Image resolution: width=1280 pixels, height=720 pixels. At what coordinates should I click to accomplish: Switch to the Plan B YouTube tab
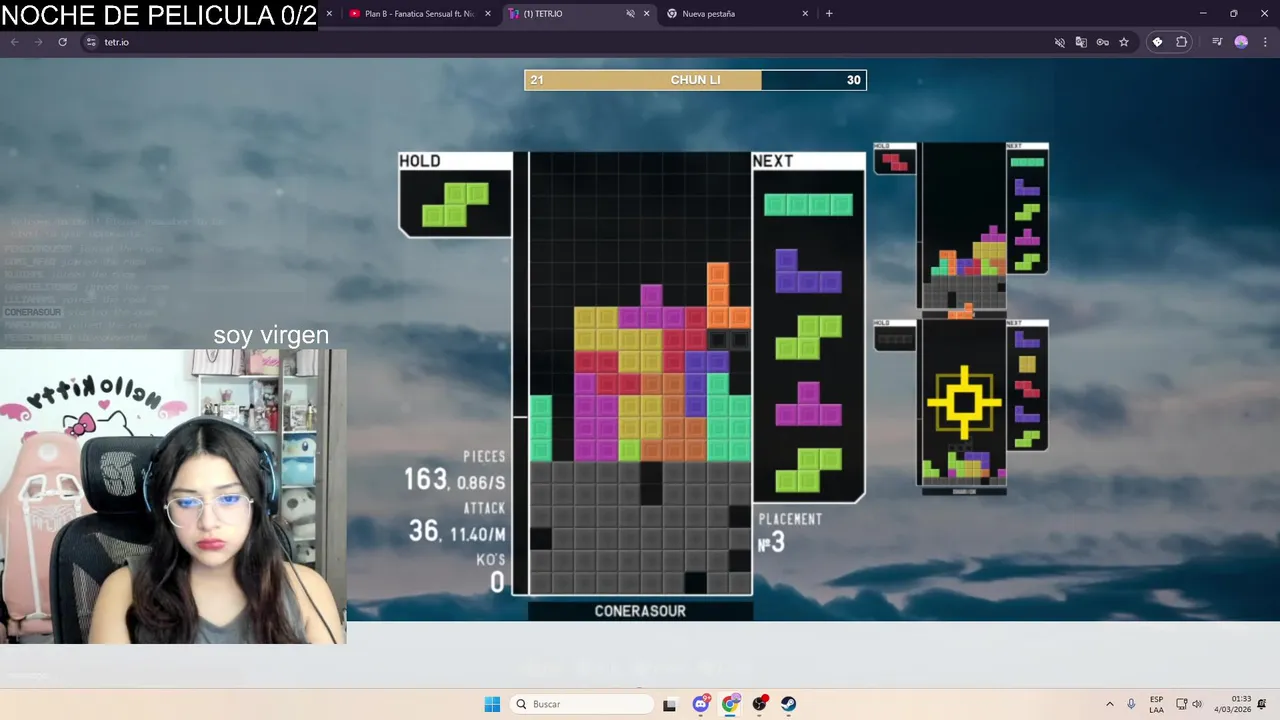pyautogui.click(x=418, y=14)
